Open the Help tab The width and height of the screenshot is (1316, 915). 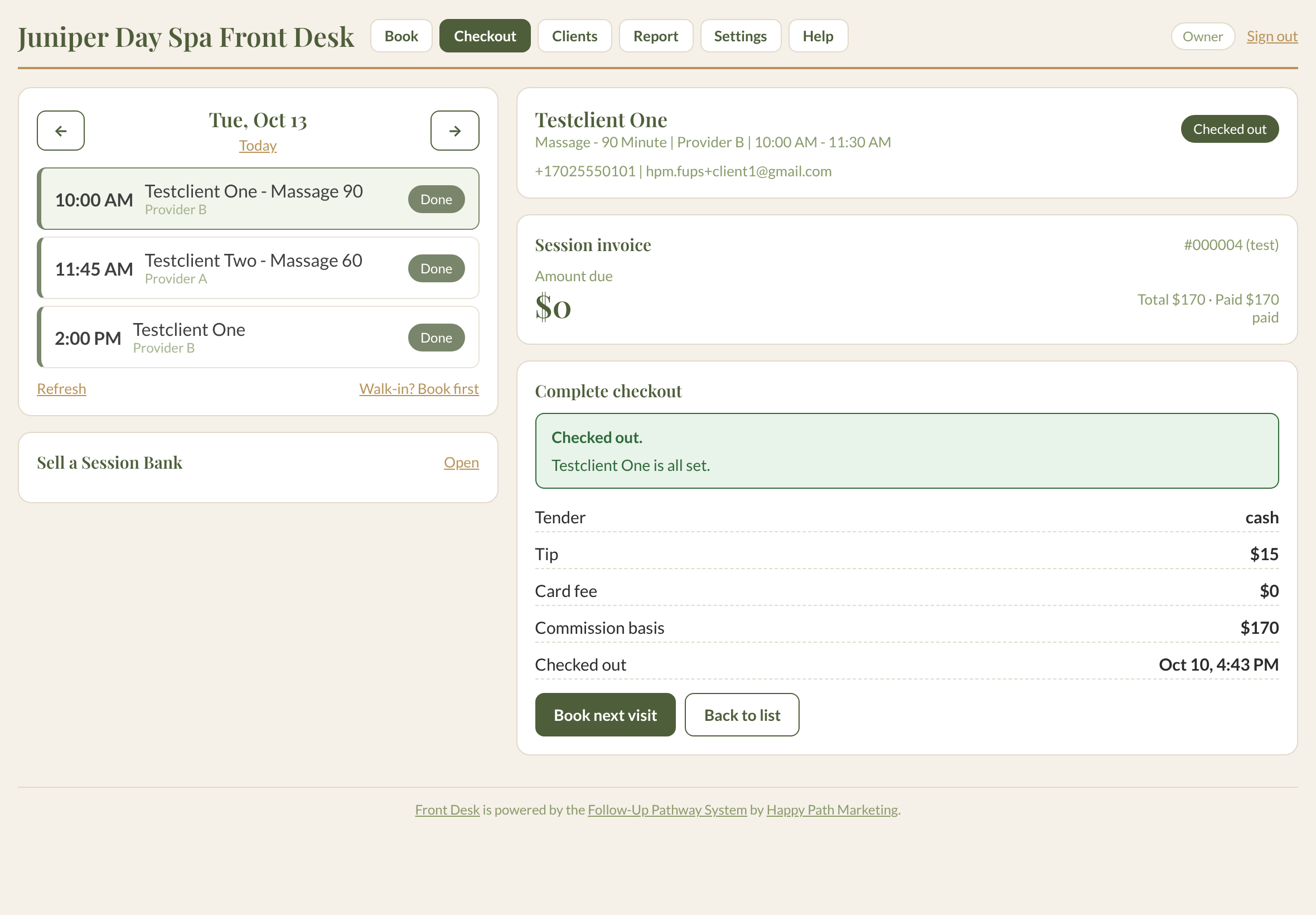tap(818, 36)
